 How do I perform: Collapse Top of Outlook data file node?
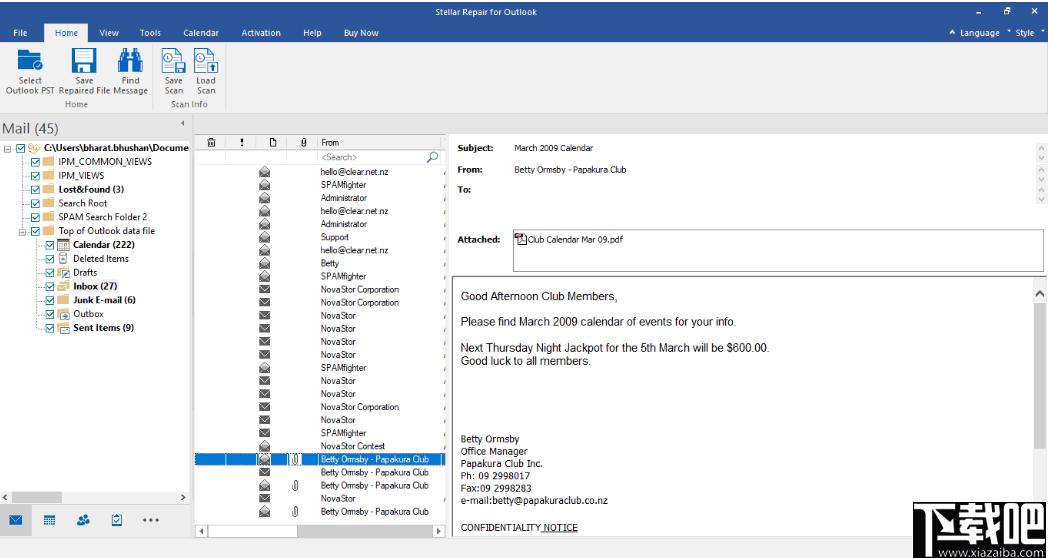click(22, 231)
